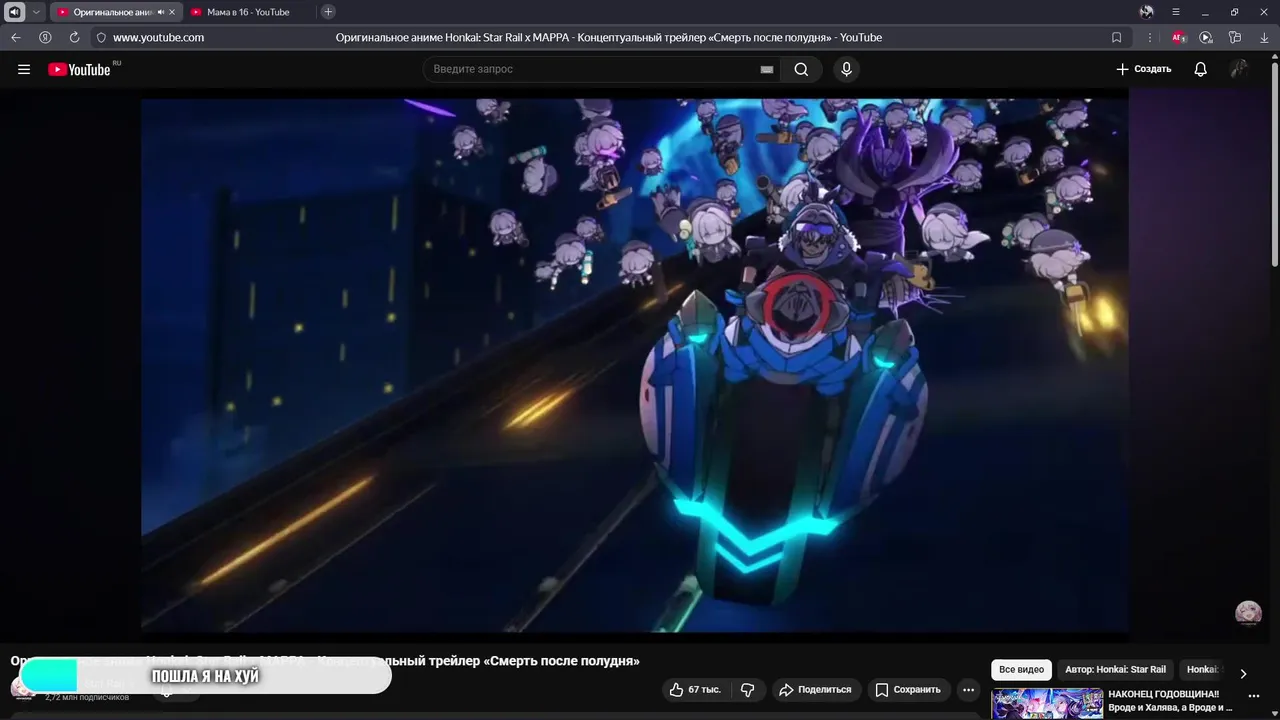Screen dimensions: 1280x720
Task: Open the address bar three-dot menu
Action: pyautogui.click(x=1149, y=37)
